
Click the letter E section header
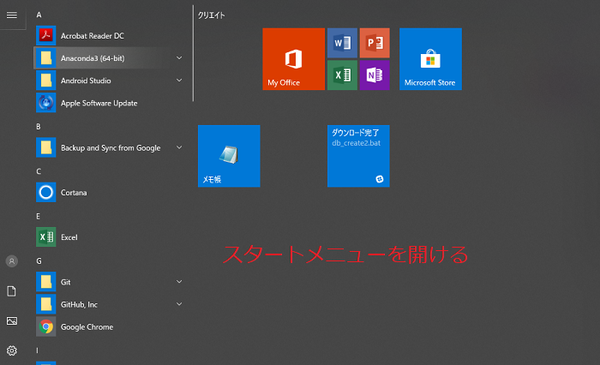38,216
